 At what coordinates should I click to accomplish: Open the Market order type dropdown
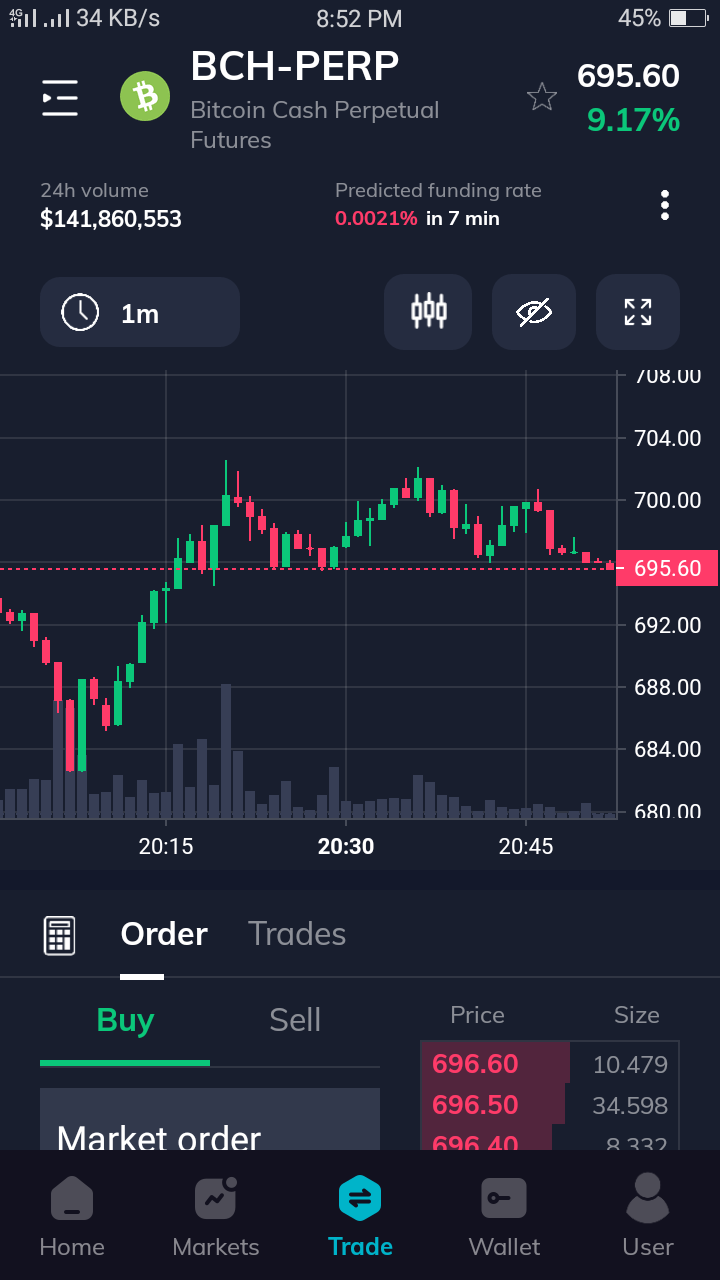coord(210,1120)
